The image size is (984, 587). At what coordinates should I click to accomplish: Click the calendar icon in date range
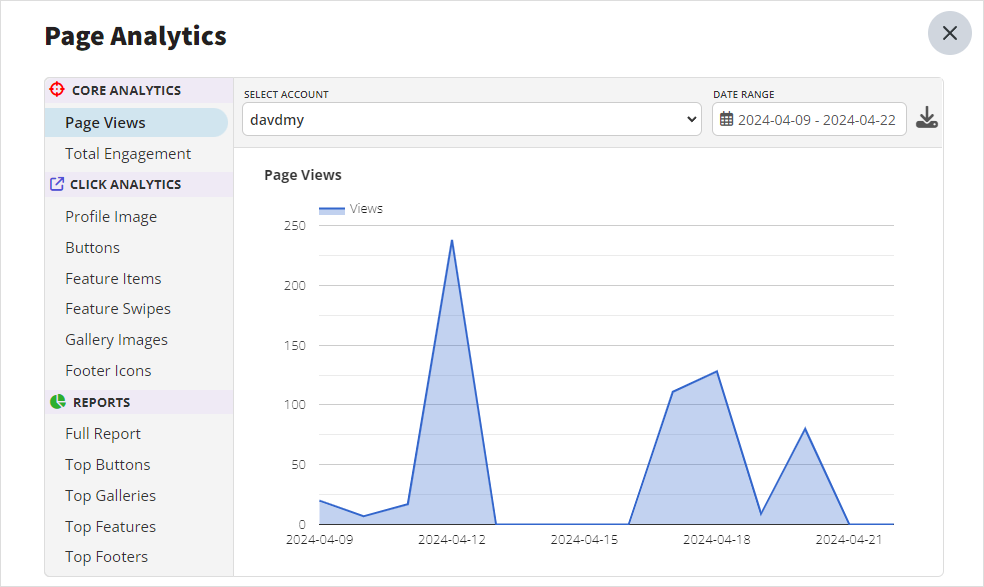726,119
